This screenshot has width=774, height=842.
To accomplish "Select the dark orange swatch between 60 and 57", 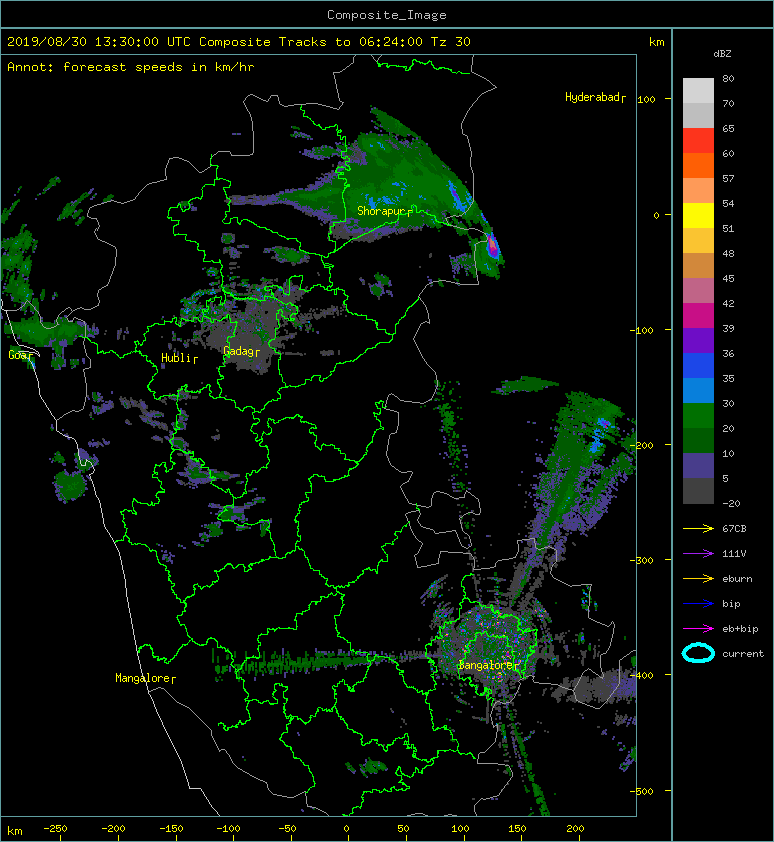I will pos(698,165).
